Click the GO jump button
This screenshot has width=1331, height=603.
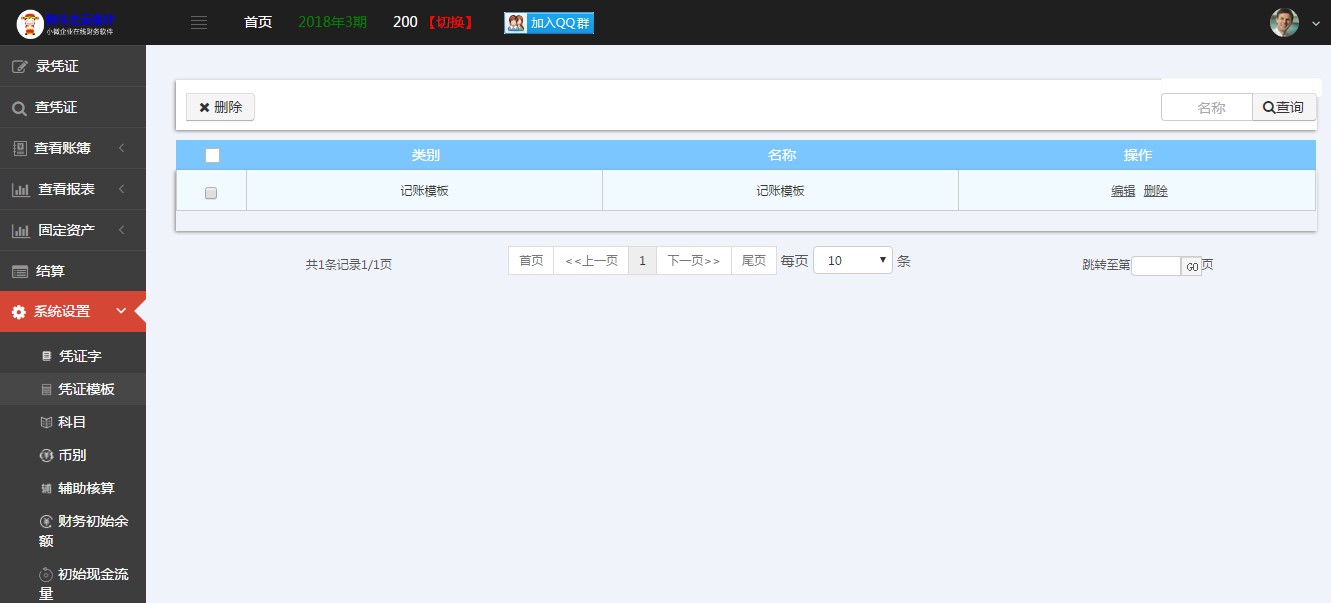pos(1191,266)
